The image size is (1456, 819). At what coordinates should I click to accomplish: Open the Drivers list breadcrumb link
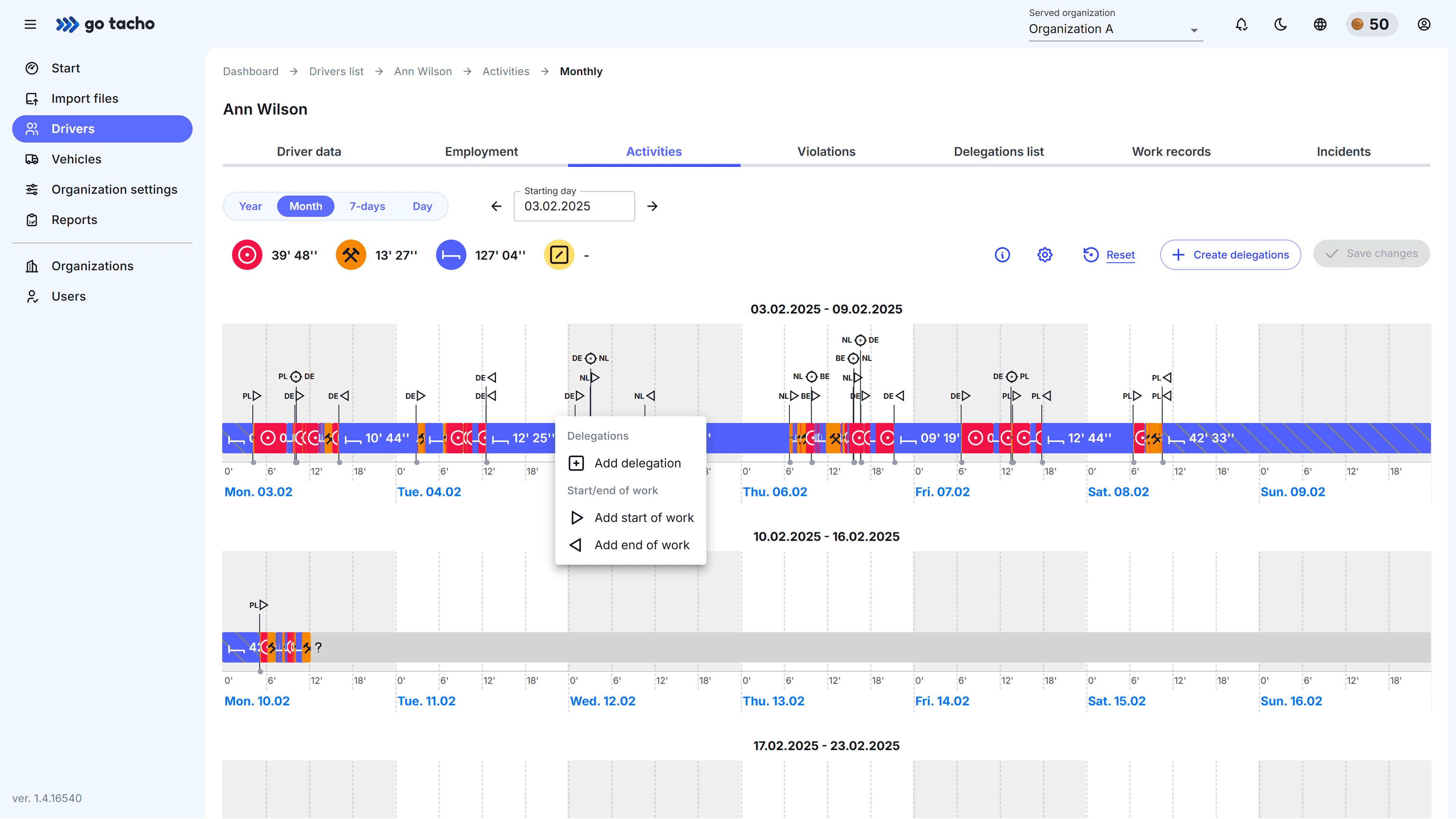point(336,71)
